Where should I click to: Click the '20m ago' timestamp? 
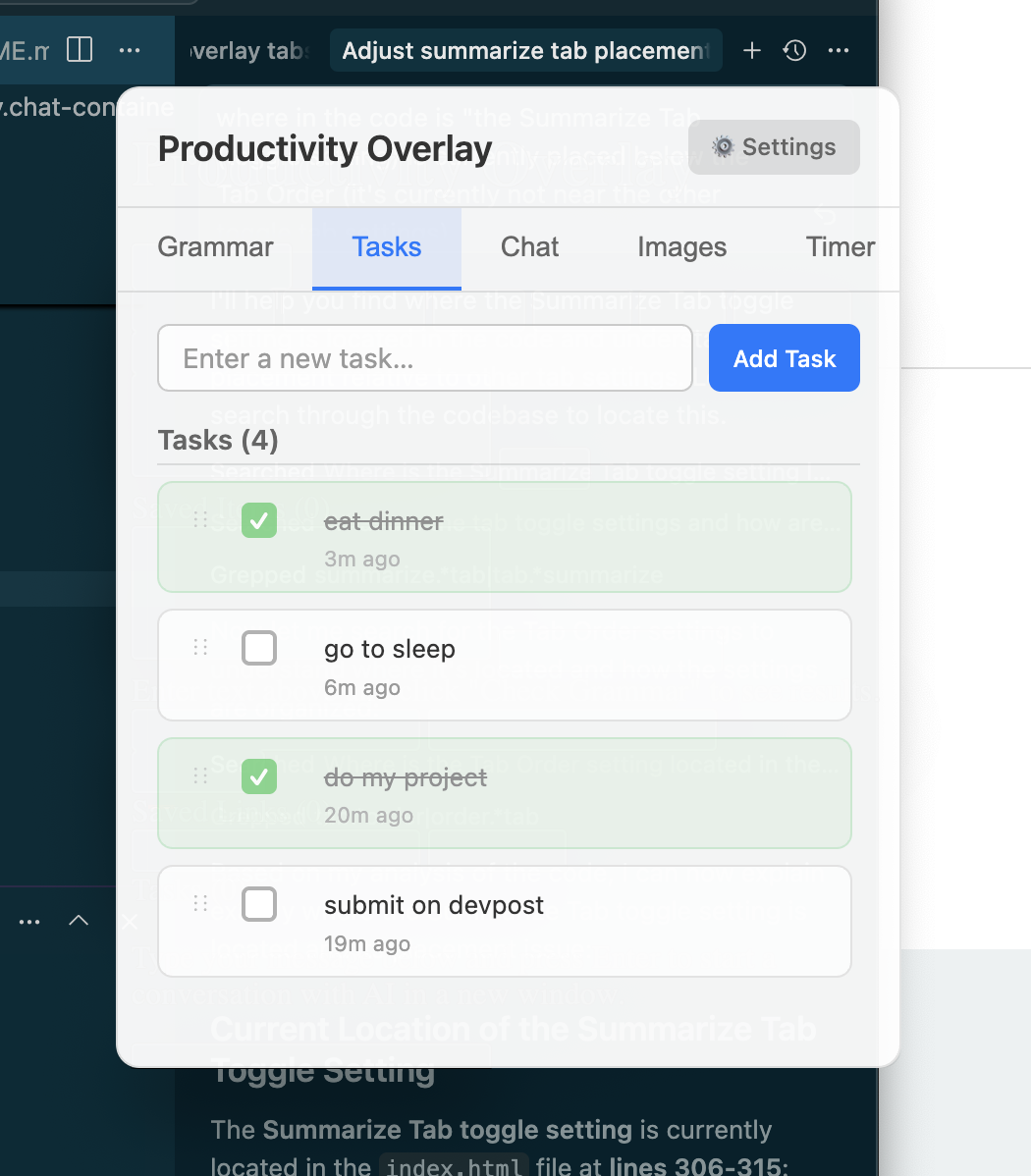point(368,816)
